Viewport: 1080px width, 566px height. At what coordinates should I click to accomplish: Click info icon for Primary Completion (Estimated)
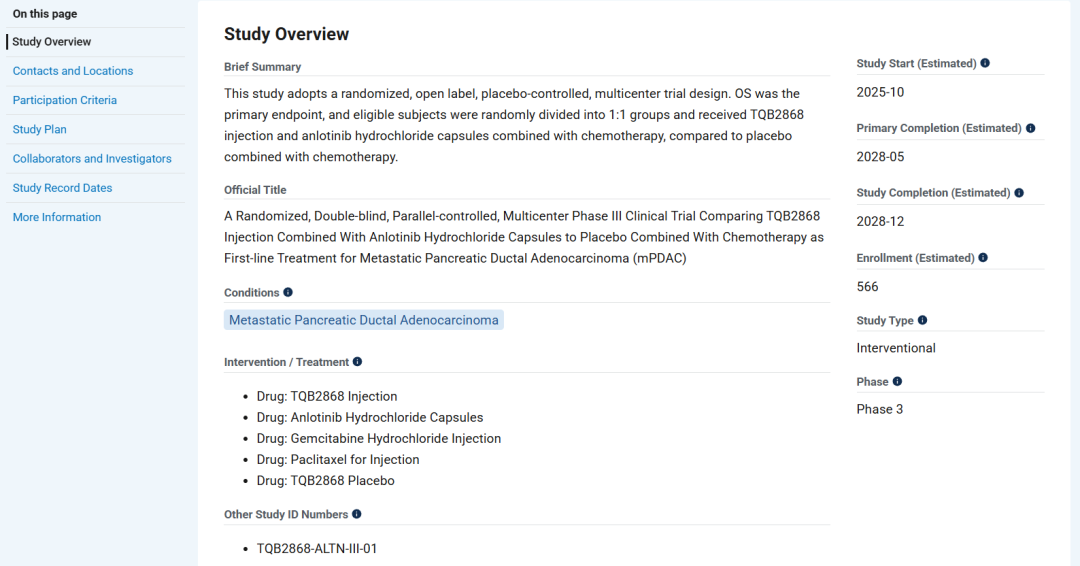click(1030, 128)
